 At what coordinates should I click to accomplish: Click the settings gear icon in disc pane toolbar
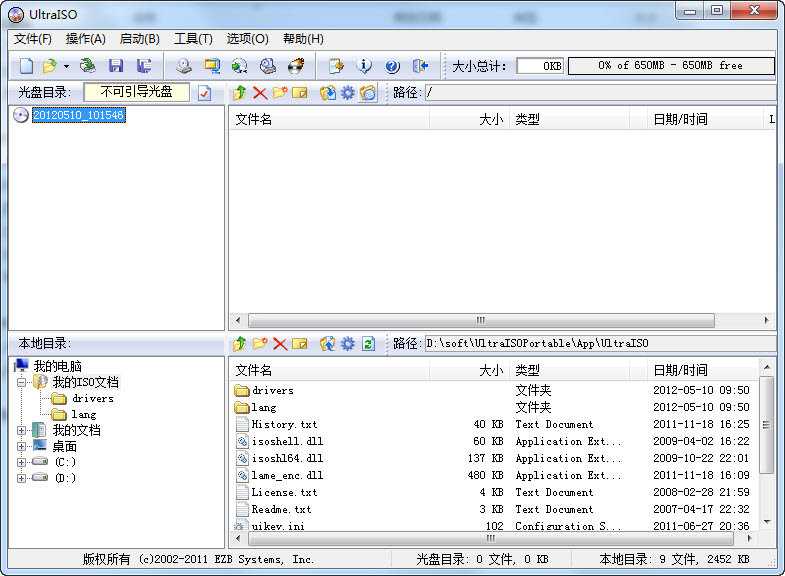pyautogui.click(x=347, y=93)
